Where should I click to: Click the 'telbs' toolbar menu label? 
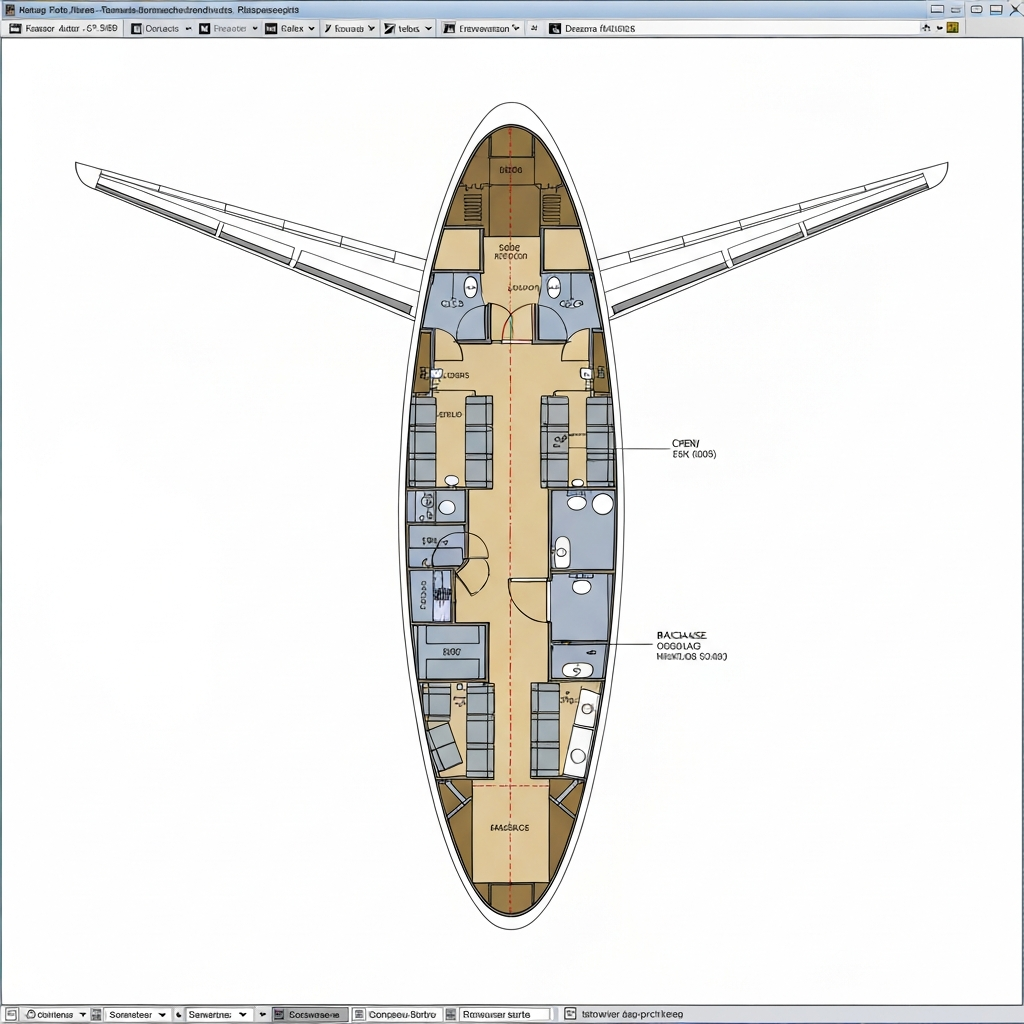pos(409,29)
